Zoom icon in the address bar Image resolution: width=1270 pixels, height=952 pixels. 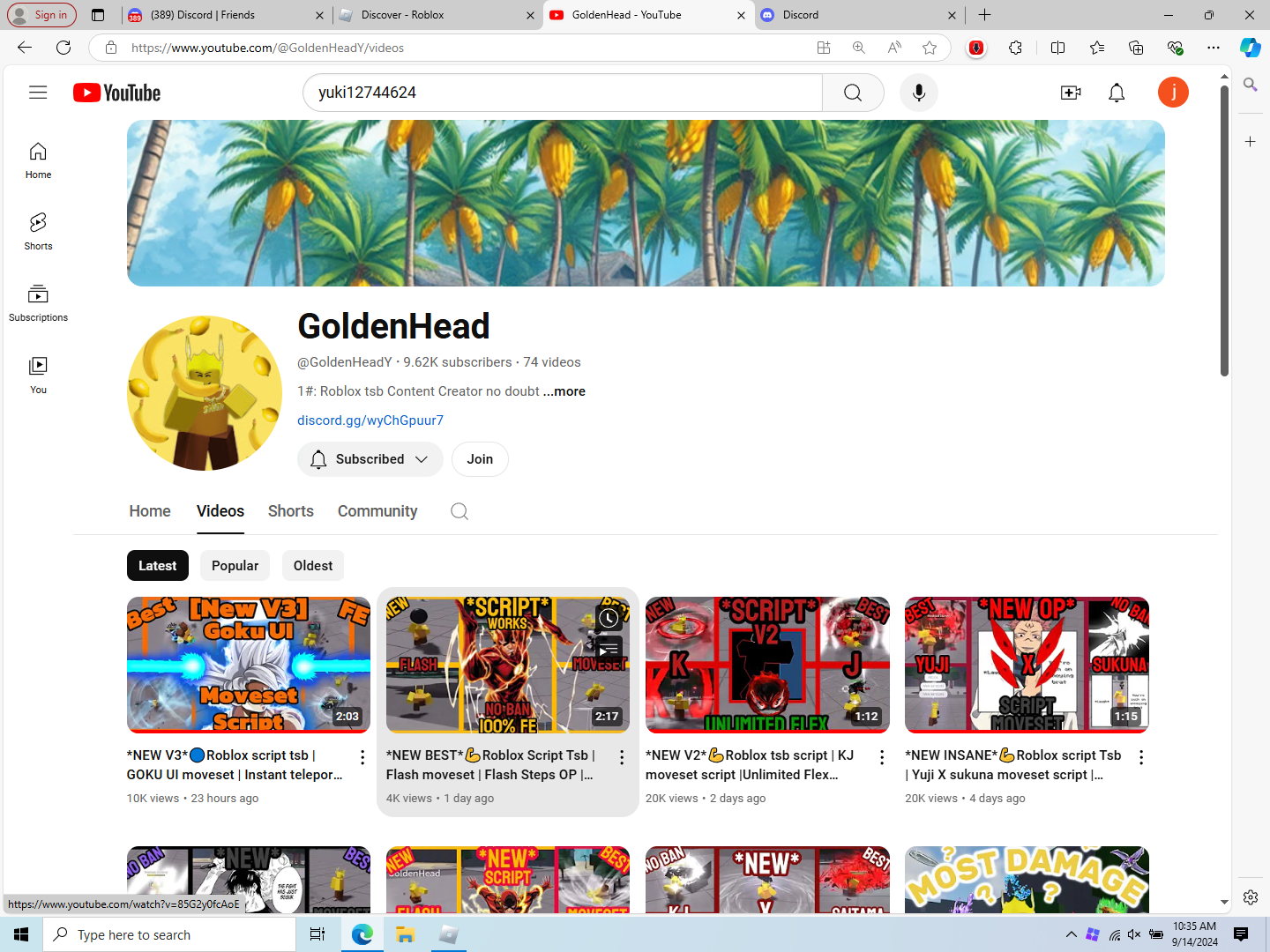click(858, 48)
